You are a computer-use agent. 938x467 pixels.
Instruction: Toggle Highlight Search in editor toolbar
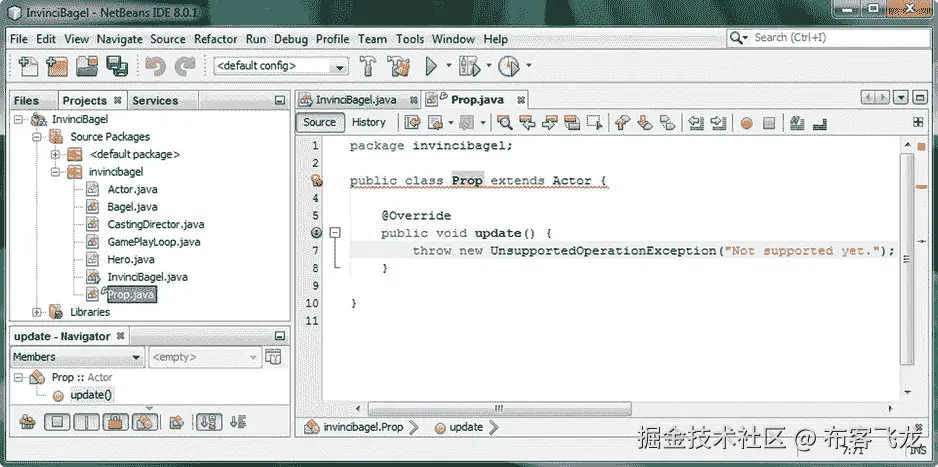[x=572, y=123]
